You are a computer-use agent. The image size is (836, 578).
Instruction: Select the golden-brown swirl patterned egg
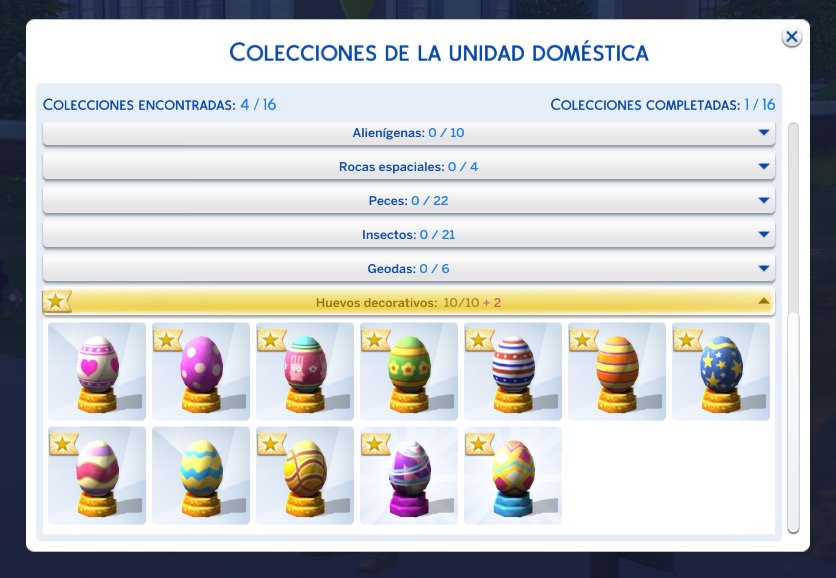tap(305, 474)
